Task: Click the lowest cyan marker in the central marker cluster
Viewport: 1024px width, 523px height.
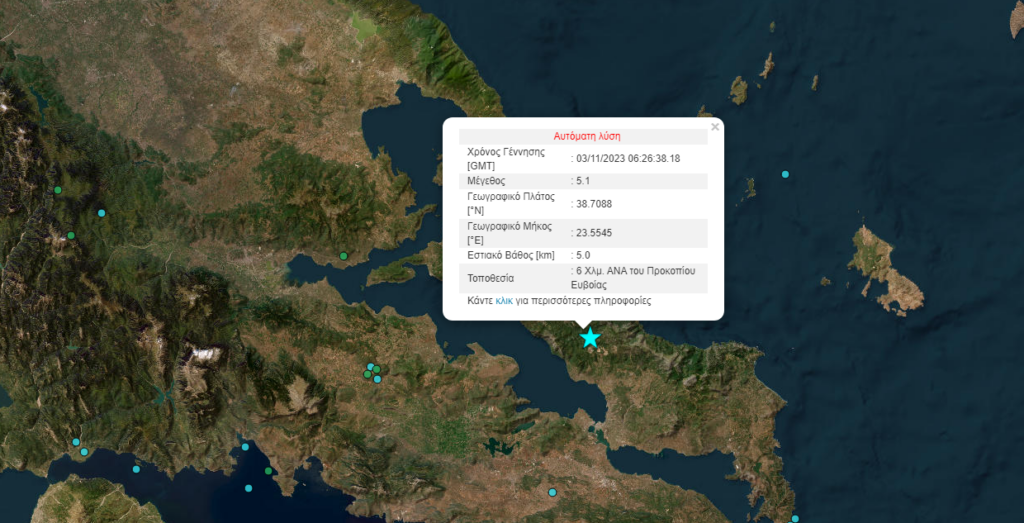Action: pos(377,379)
